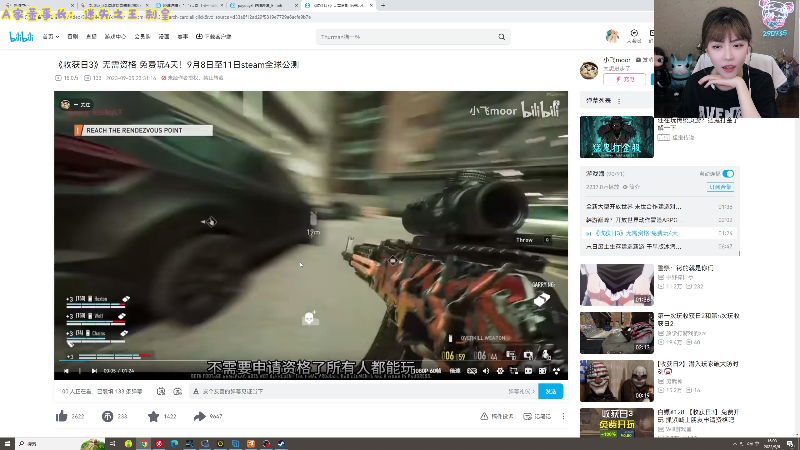
Task: Open Steam from the taskbar
Action: pyautogui.click(x=281, y=444)
